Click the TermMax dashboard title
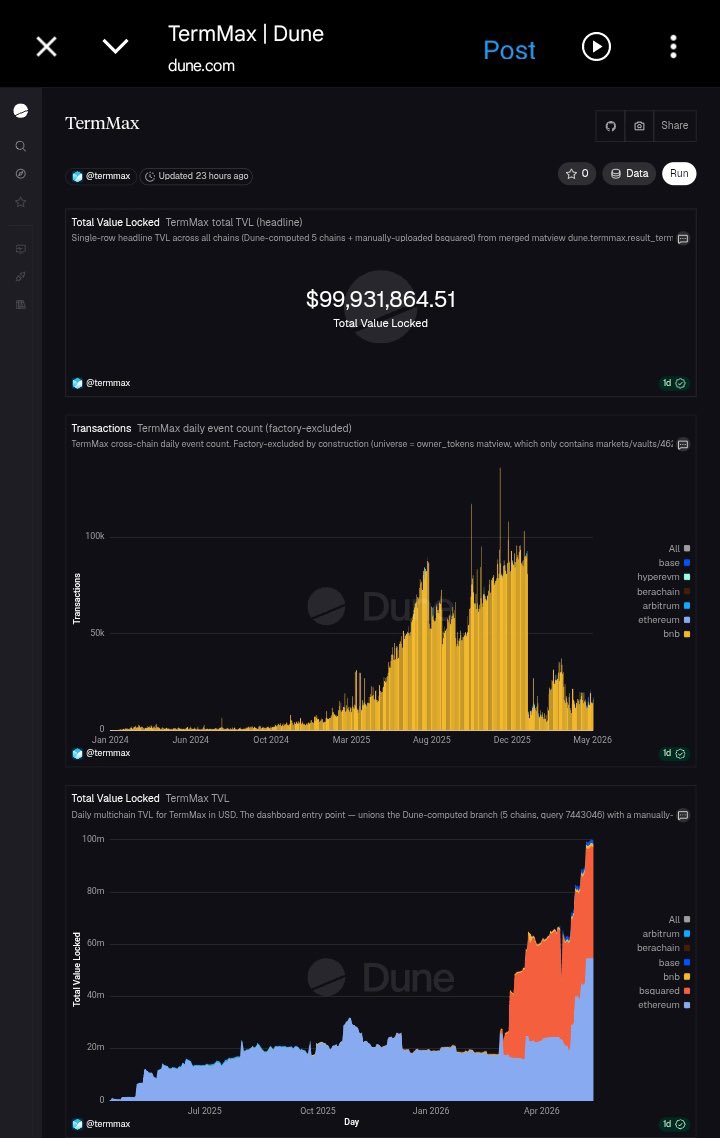 click(102, 123)
